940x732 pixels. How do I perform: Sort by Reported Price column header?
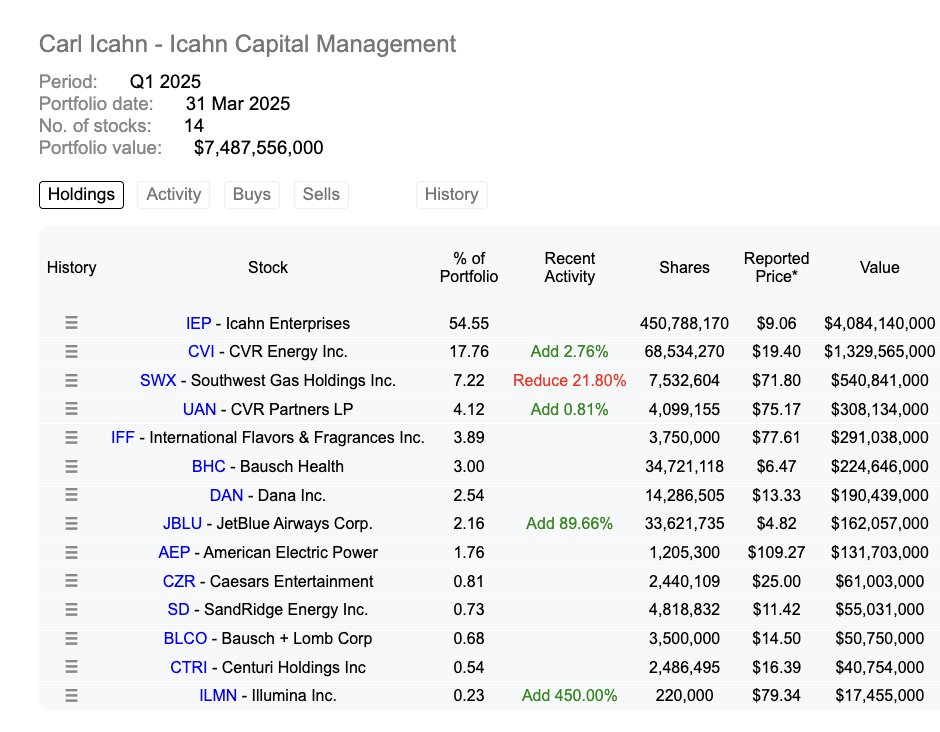click(776, 267)
